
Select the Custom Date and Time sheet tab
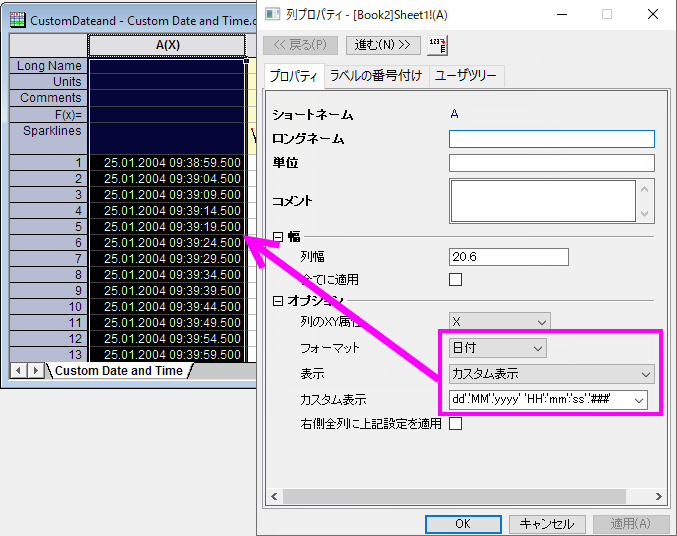point(119,371)
